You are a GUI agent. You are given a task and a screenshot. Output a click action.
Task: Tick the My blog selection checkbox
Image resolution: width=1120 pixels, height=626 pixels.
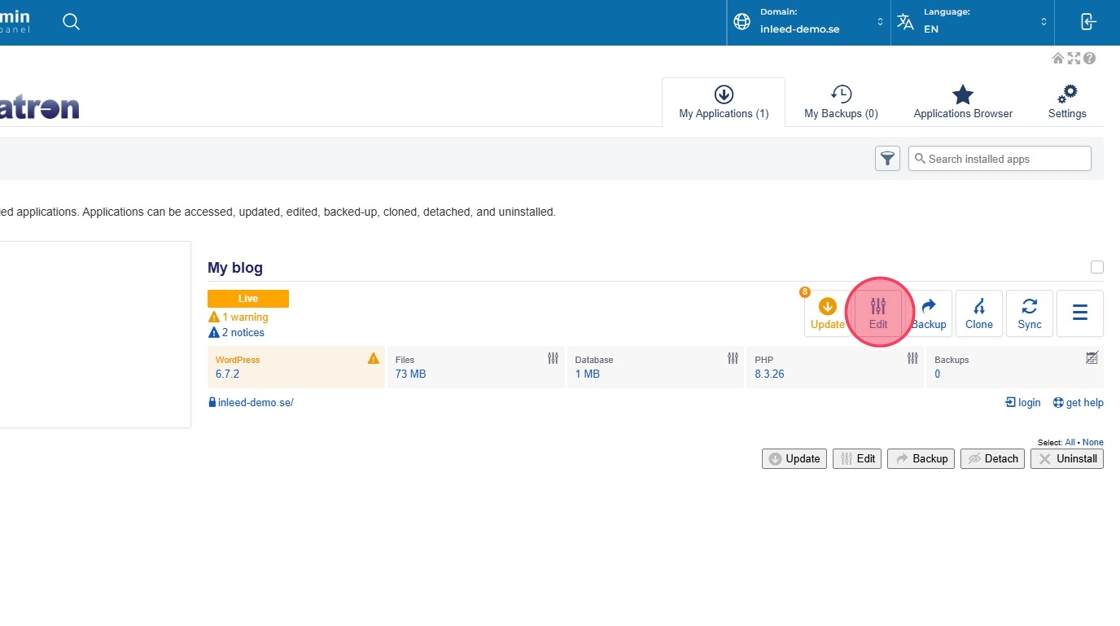[x=1097, y=267]
